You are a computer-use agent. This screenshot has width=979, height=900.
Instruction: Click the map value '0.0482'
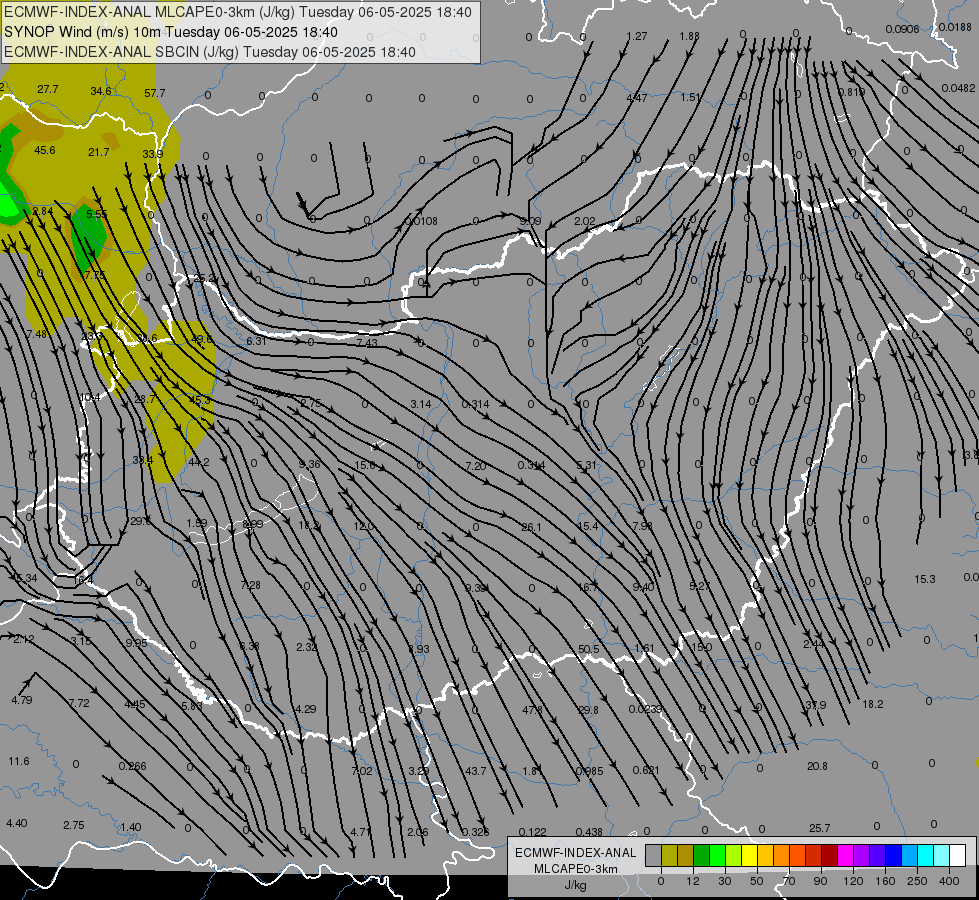[958, 89]
